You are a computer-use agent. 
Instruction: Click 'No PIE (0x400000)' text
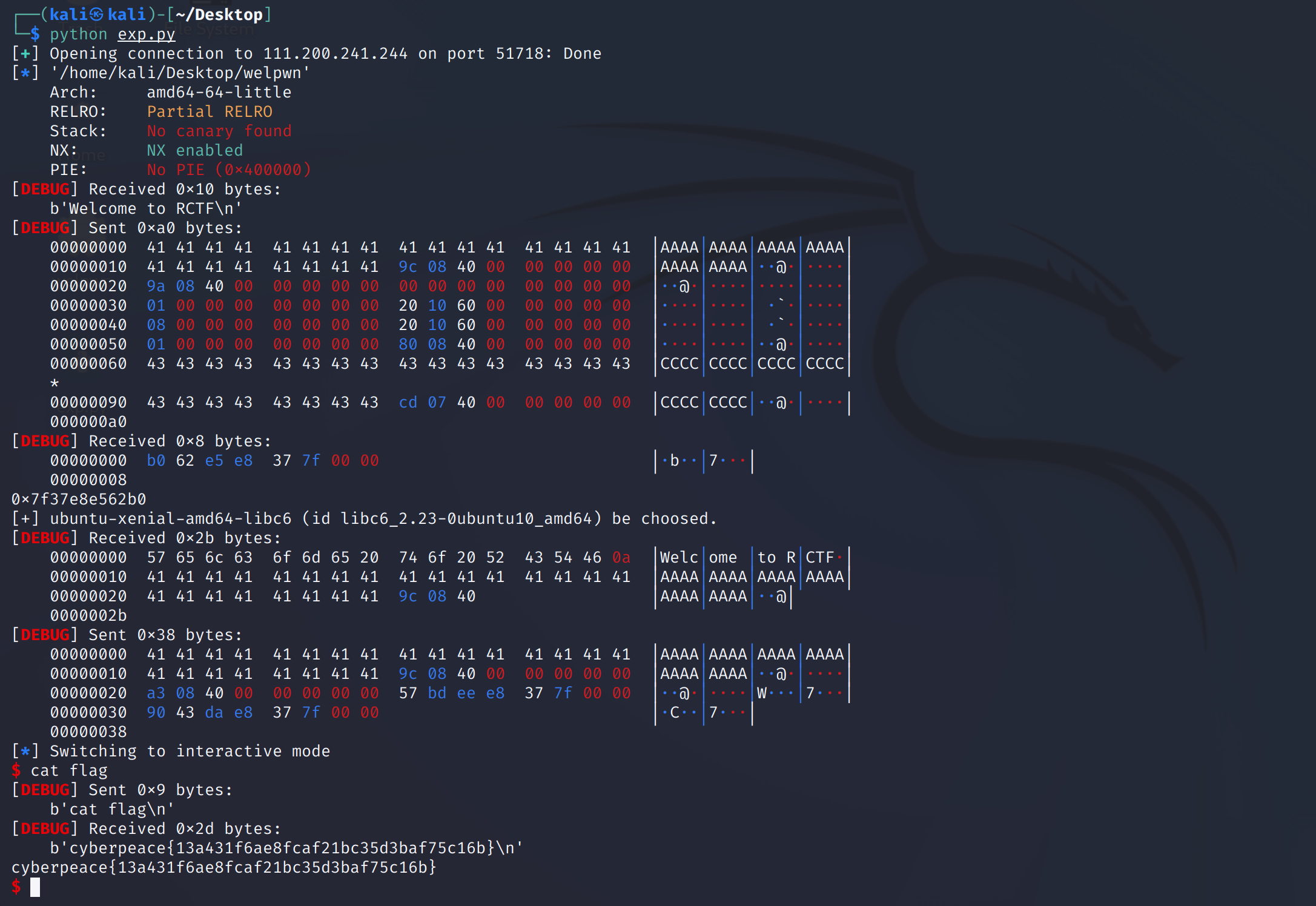[x=229, y=170]
